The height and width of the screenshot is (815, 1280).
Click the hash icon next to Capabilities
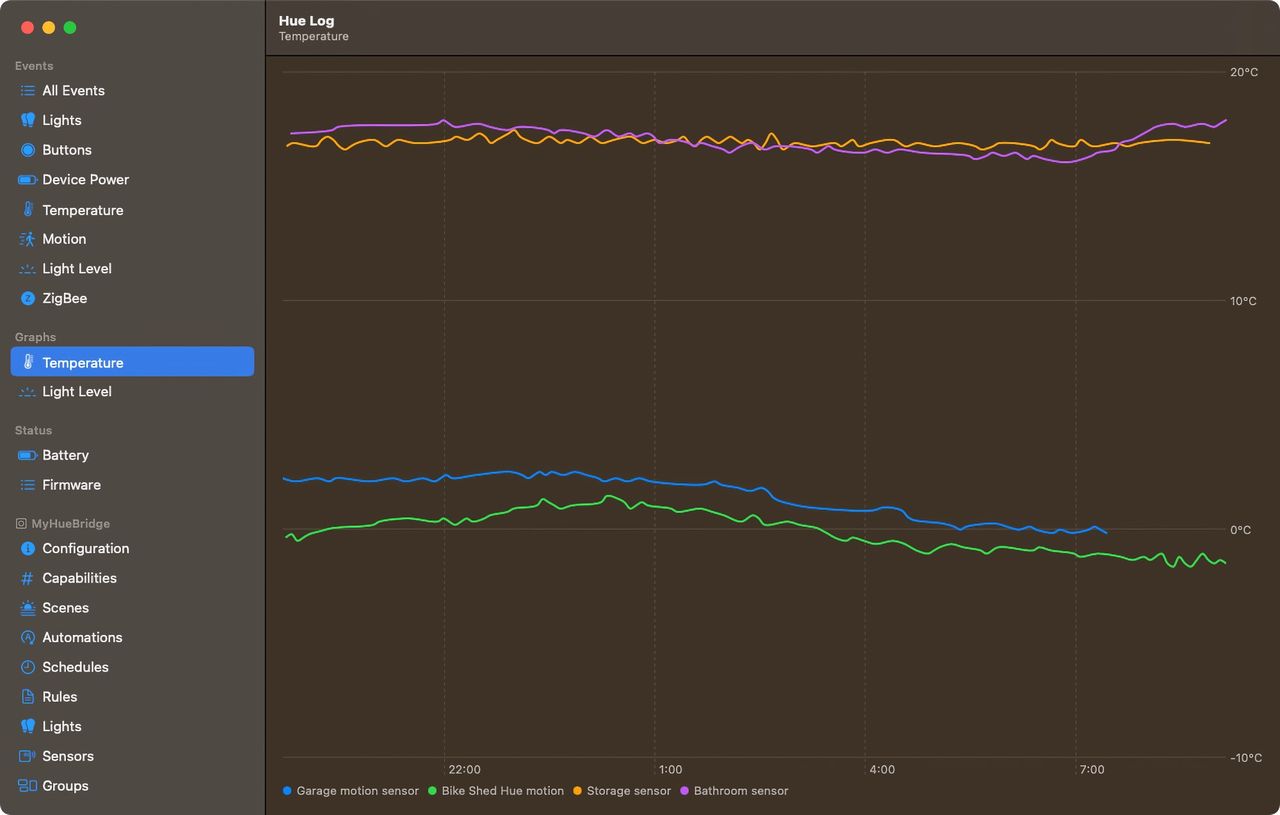pos(28,578)
